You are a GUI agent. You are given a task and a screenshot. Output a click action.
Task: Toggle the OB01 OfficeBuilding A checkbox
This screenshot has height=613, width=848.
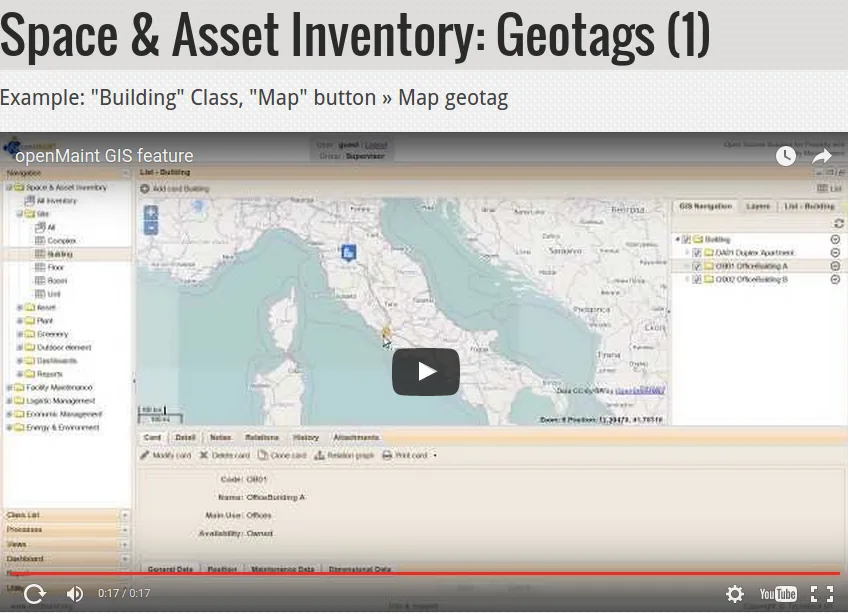(x=697, y=266)
